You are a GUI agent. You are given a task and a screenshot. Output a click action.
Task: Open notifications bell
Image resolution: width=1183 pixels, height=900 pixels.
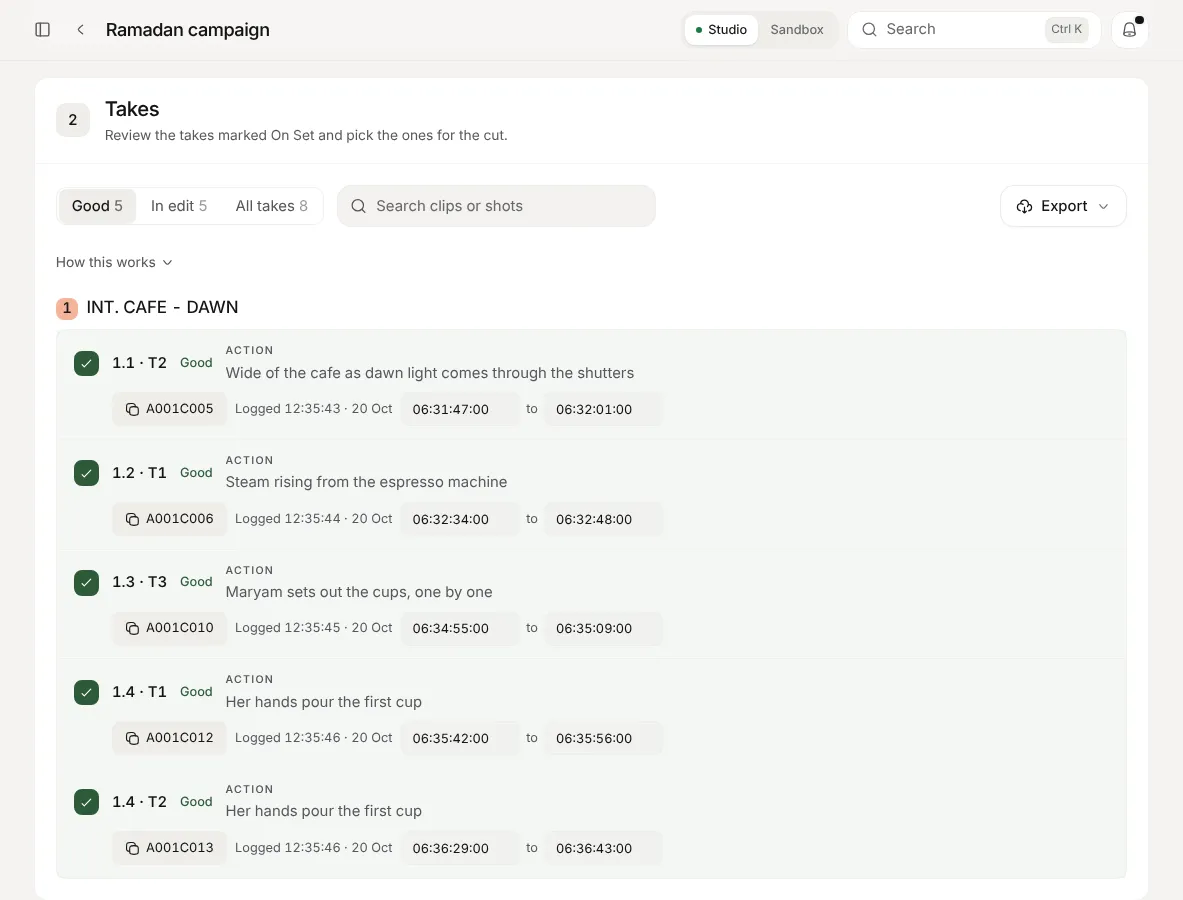click(x=1129, y=29)
